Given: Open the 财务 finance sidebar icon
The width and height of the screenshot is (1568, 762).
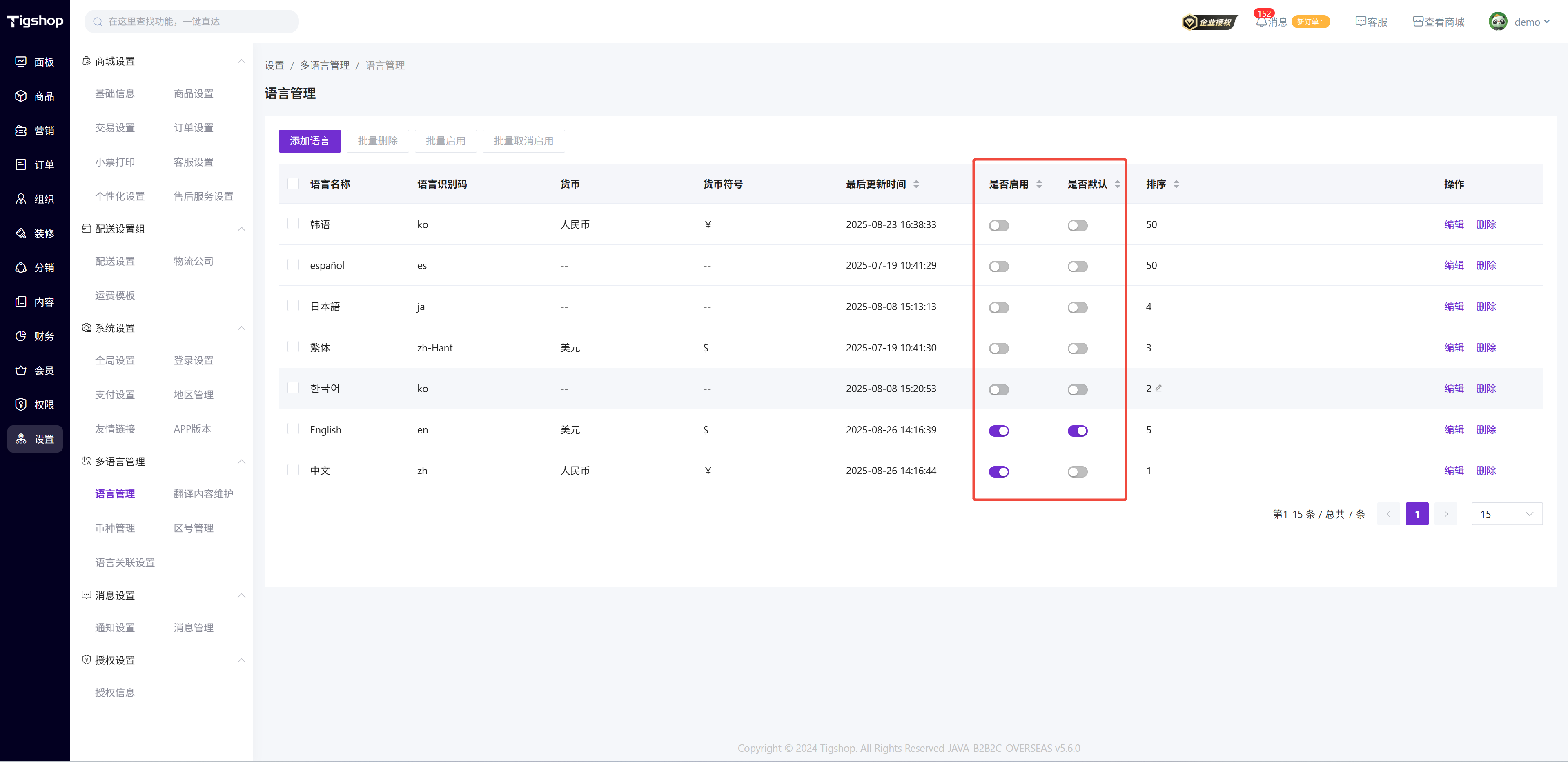Looking at the screenshot, I should pos(21,336).
